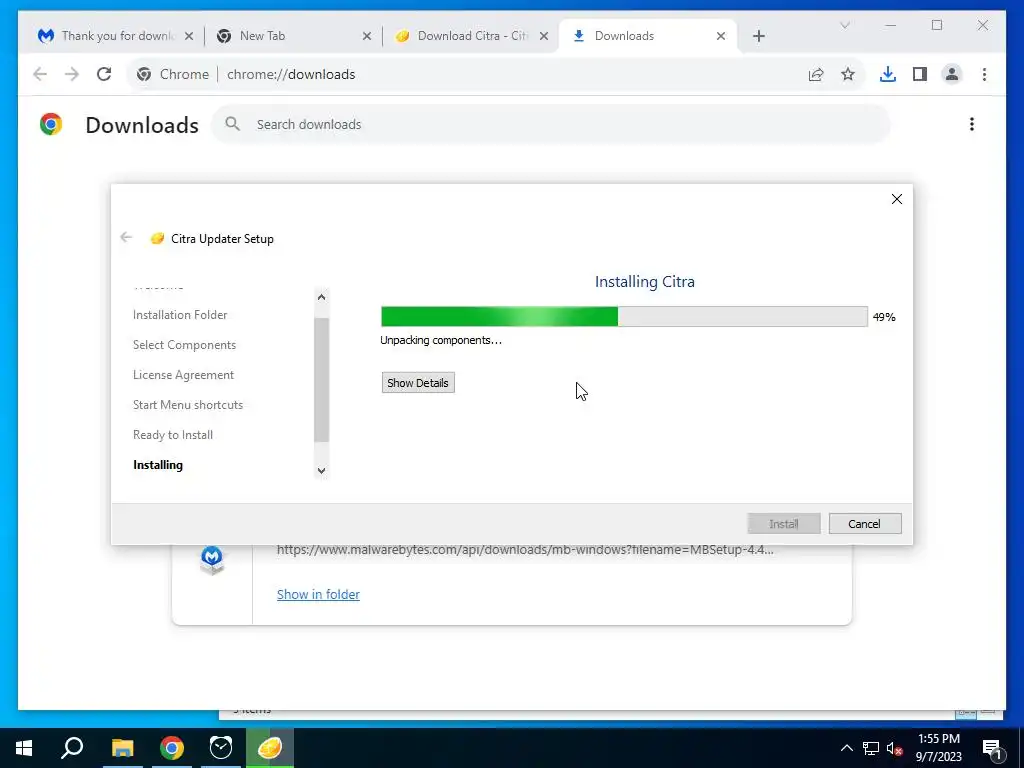Click the Citra lemon icon in setup title
Viewport: 1024px width, 768px height.
pyautogui.click(x=157, y=238)
